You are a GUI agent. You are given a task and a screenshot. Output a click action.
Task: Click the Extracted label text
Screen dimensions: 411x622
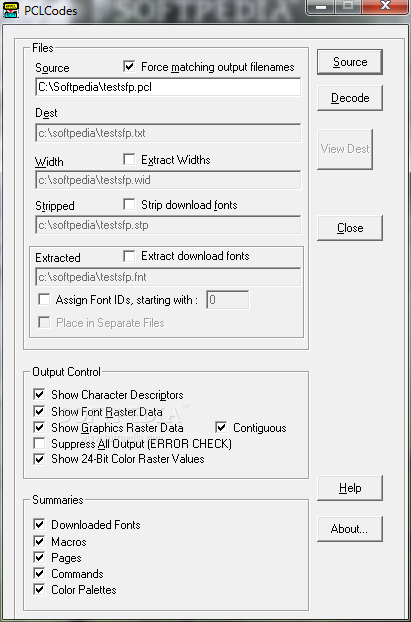pos(58,258)
